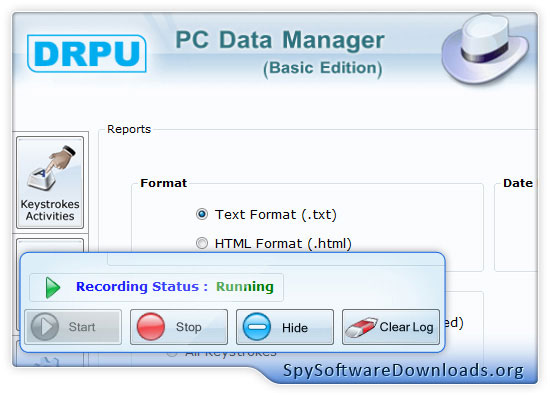Select Text Format (.txt) radio button
The image size is (550, 395).
[202, 214]
